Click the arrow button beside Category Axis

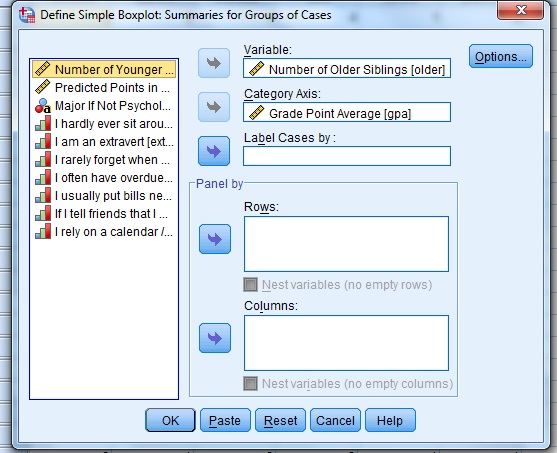point(214,107)
